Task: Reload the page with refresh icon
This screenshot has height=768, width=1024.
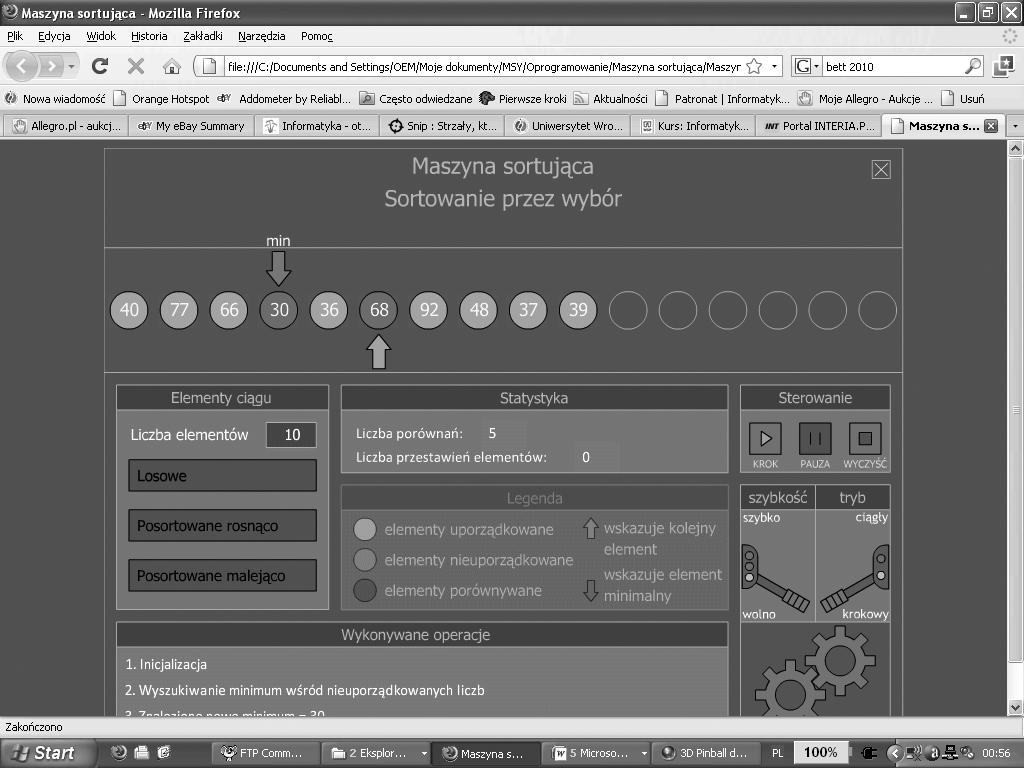Action: 100,66
